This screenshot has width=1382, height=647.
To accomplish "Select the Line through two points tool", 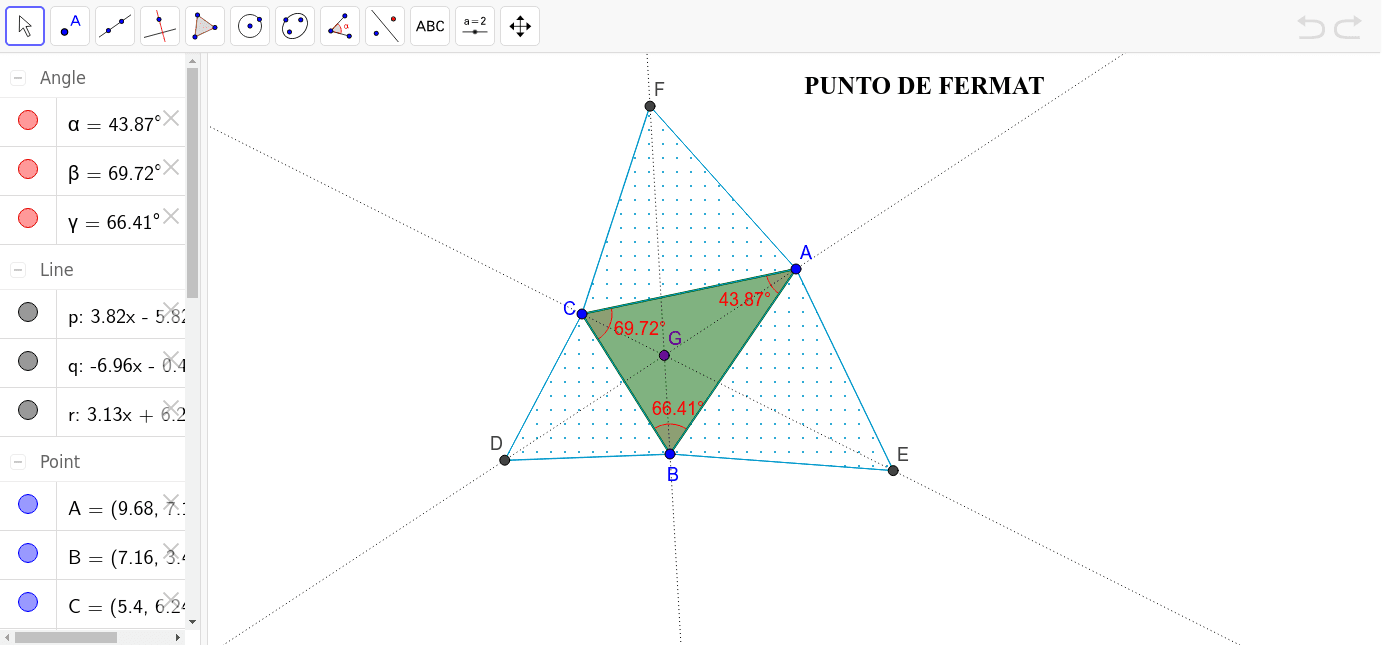I will coord(115,26).
